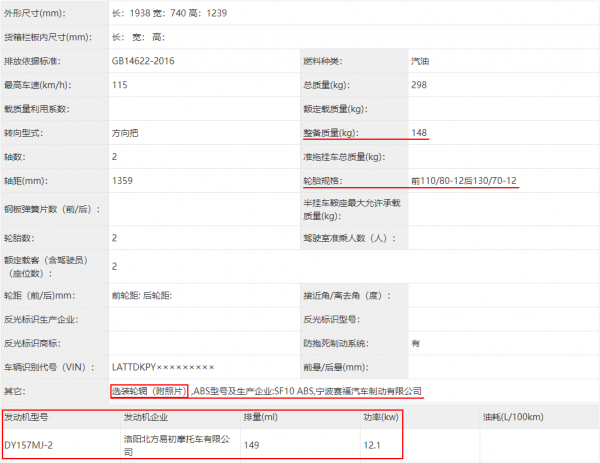Click the 前悬/后悬(mm) label
The image size is (600, 463).
click(336, 367)
